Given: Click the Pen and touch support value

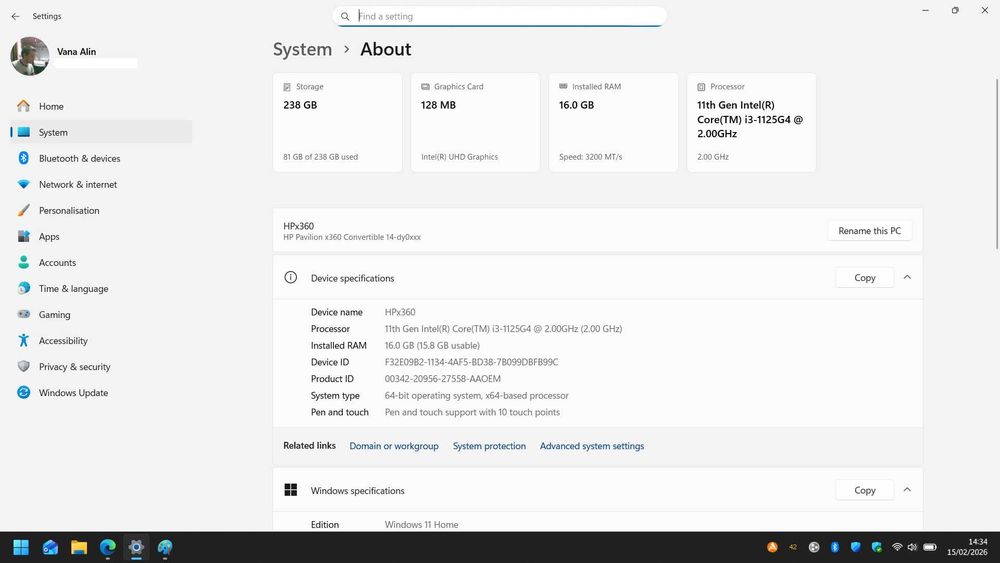Looking at the screenshot, I should [472, 412].
